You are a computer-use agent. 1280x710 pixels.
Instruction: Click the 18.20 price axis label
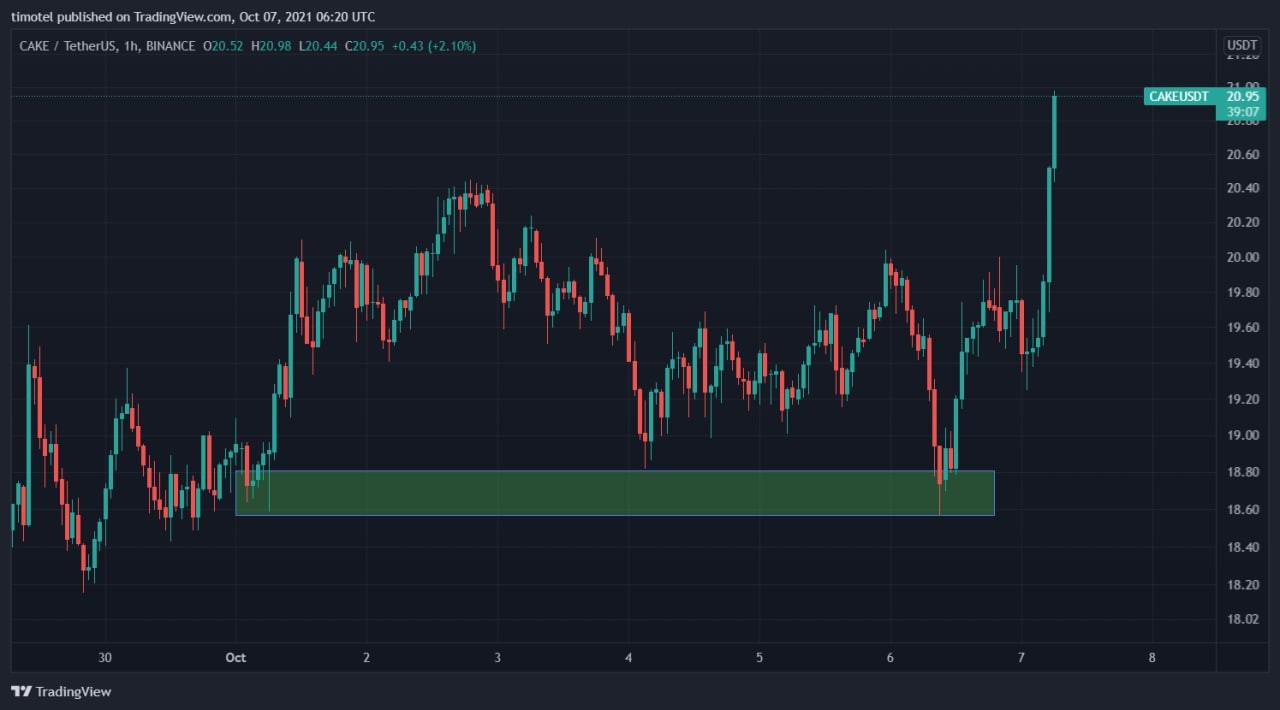click(x=1242, y=584)
